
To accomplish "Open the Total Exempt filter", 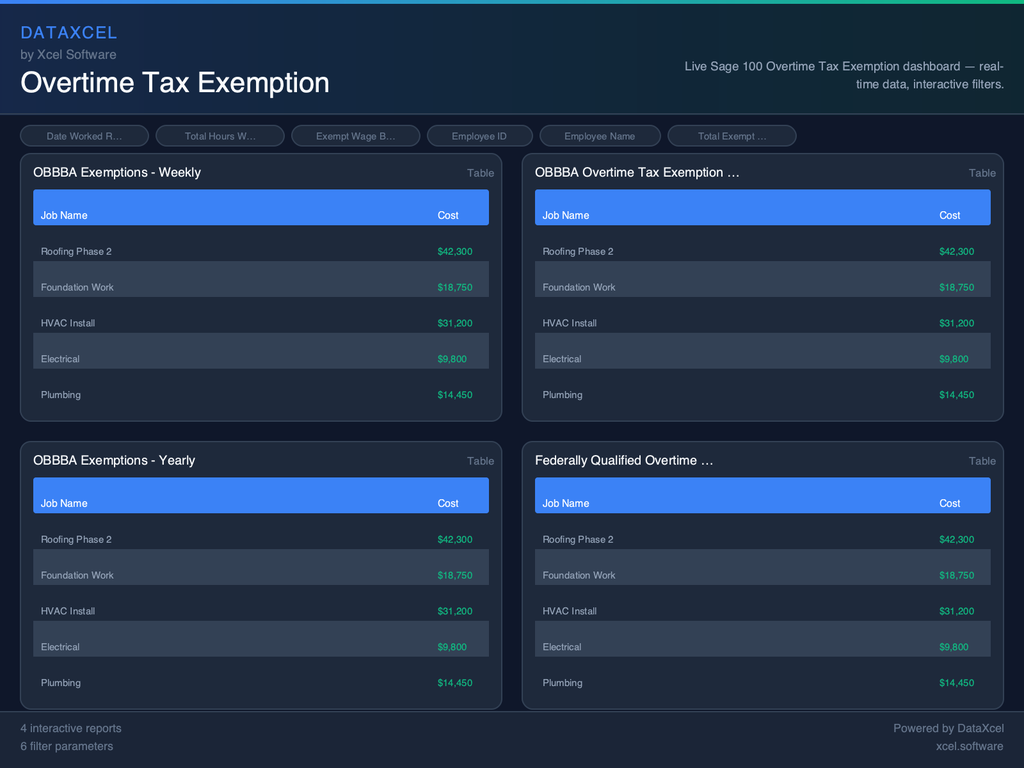I will pos(732,135).
